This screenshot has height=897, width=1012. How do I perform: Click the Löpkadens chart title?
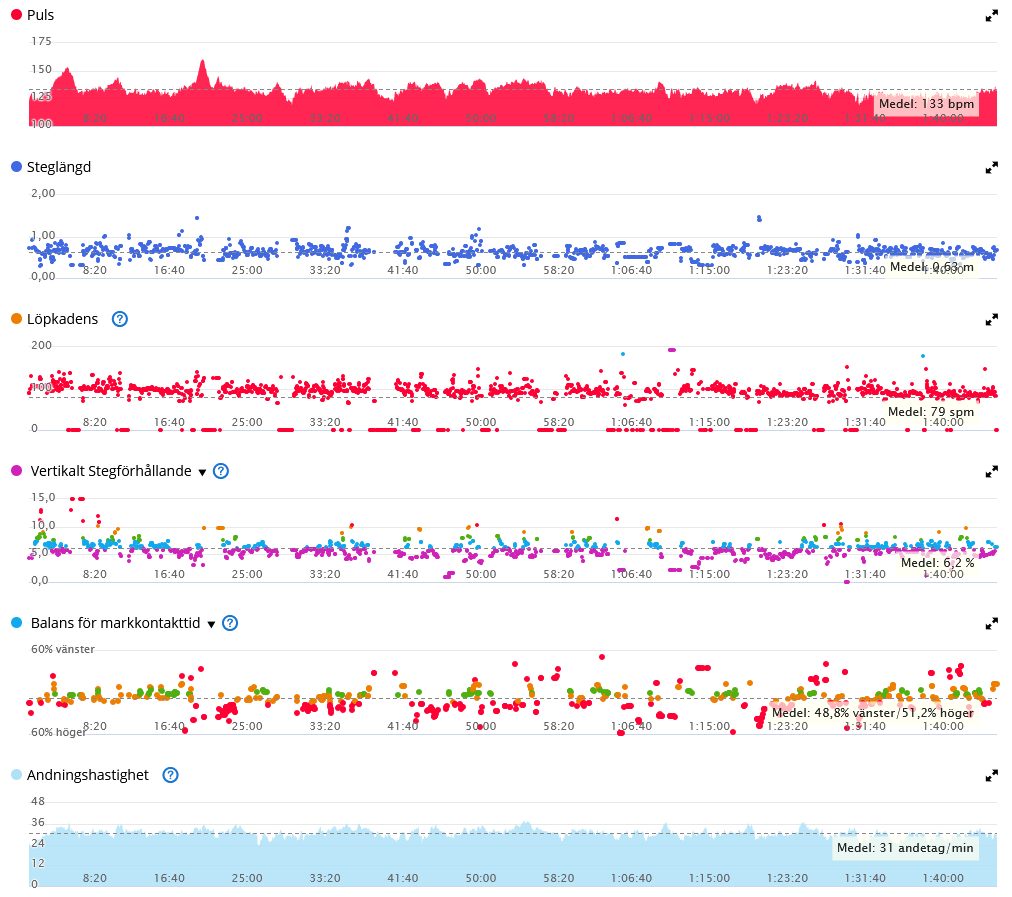click(63, 319)
